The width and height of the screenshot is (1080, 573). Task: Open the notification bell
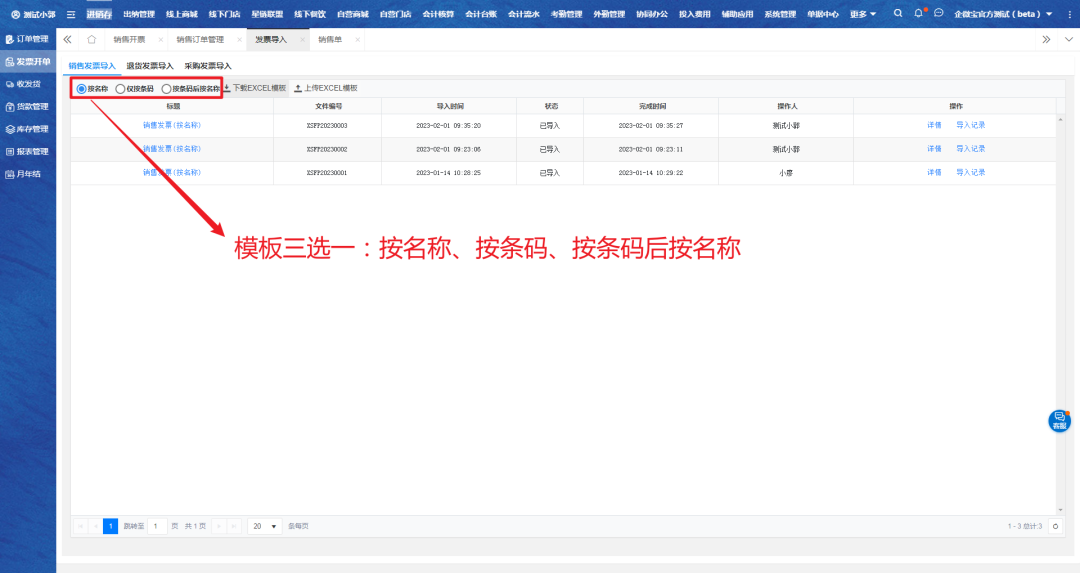[918, 14]
